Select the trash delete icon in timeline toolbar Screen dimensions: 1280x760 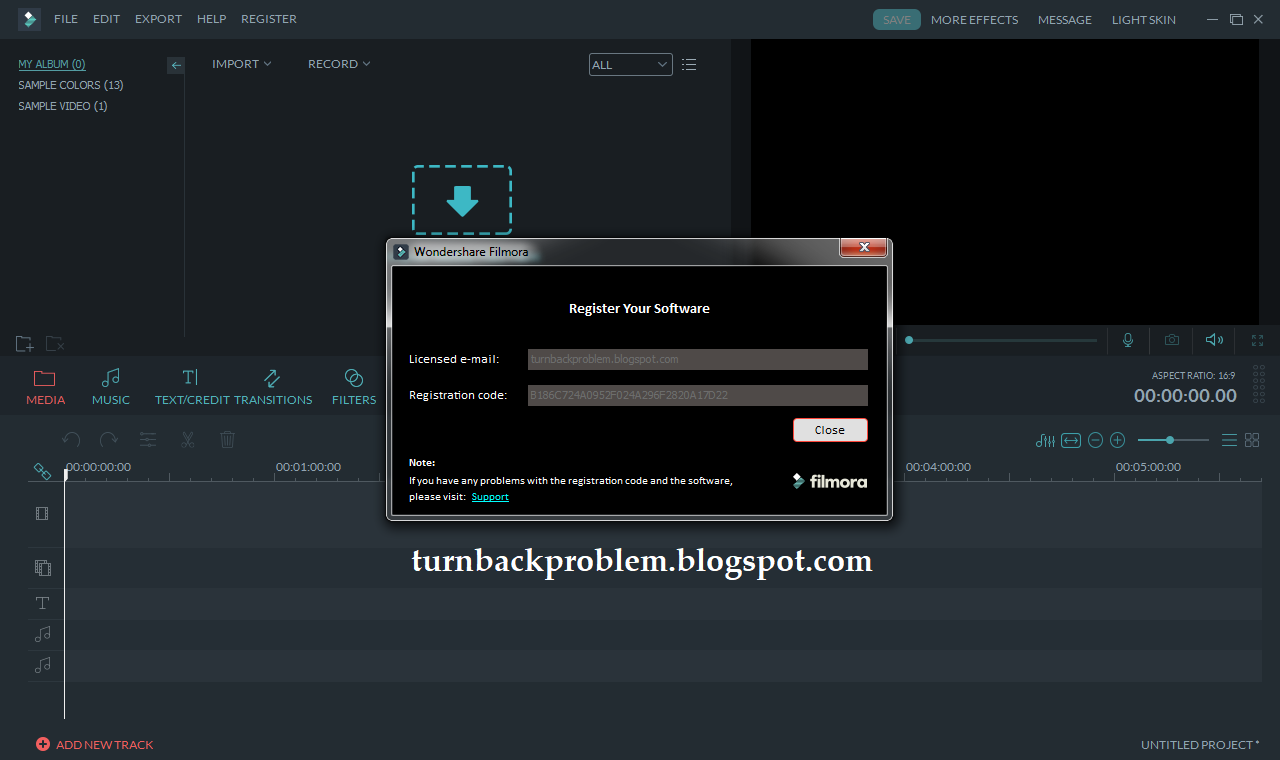(227, 439)
